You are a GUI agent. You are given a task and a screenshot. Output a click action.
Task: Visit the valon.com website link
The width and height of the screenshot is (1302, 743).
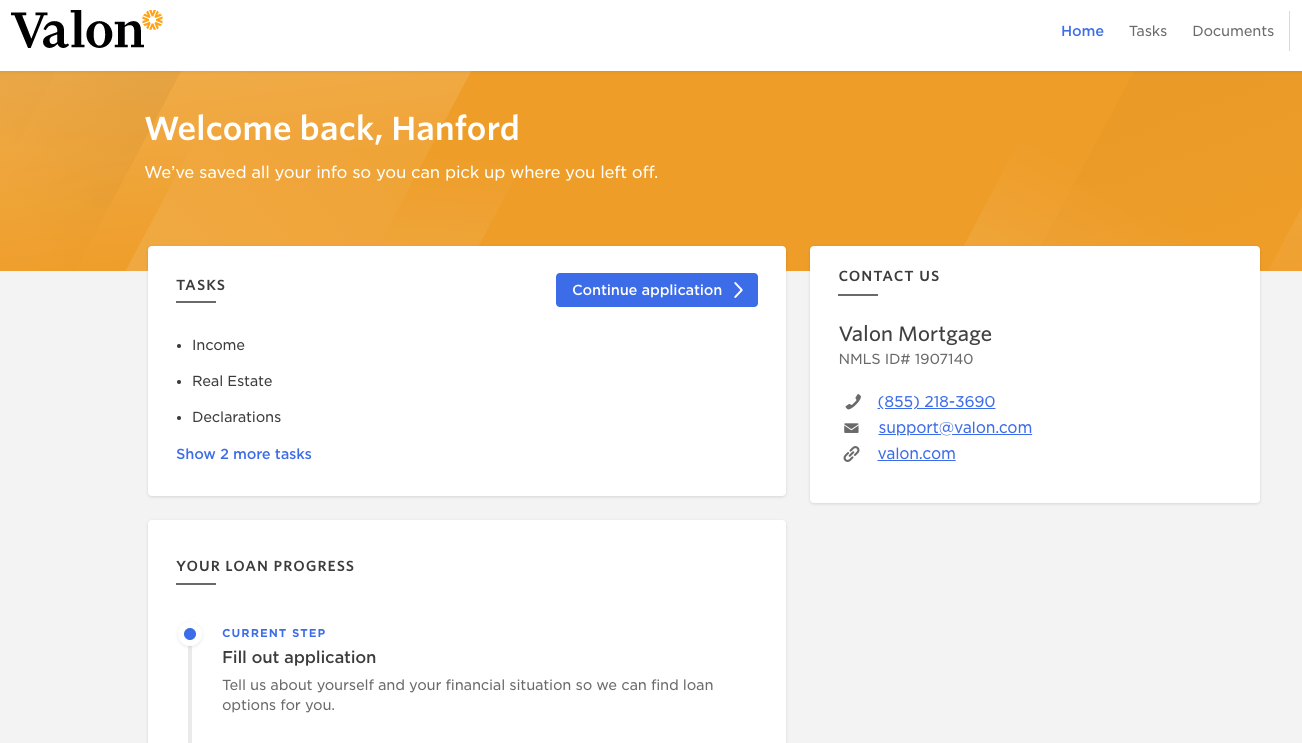click(916, 454)
